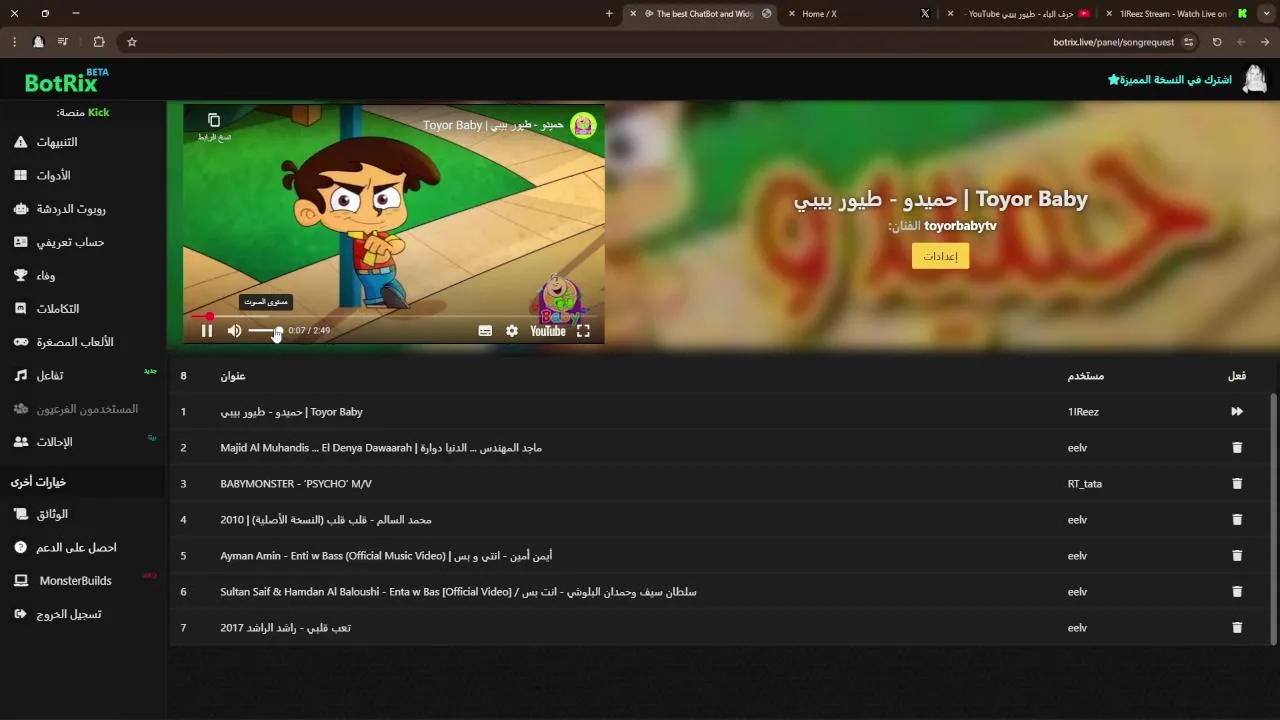Delete محمد السالم قلب قلب song request

coord(1237,520)
